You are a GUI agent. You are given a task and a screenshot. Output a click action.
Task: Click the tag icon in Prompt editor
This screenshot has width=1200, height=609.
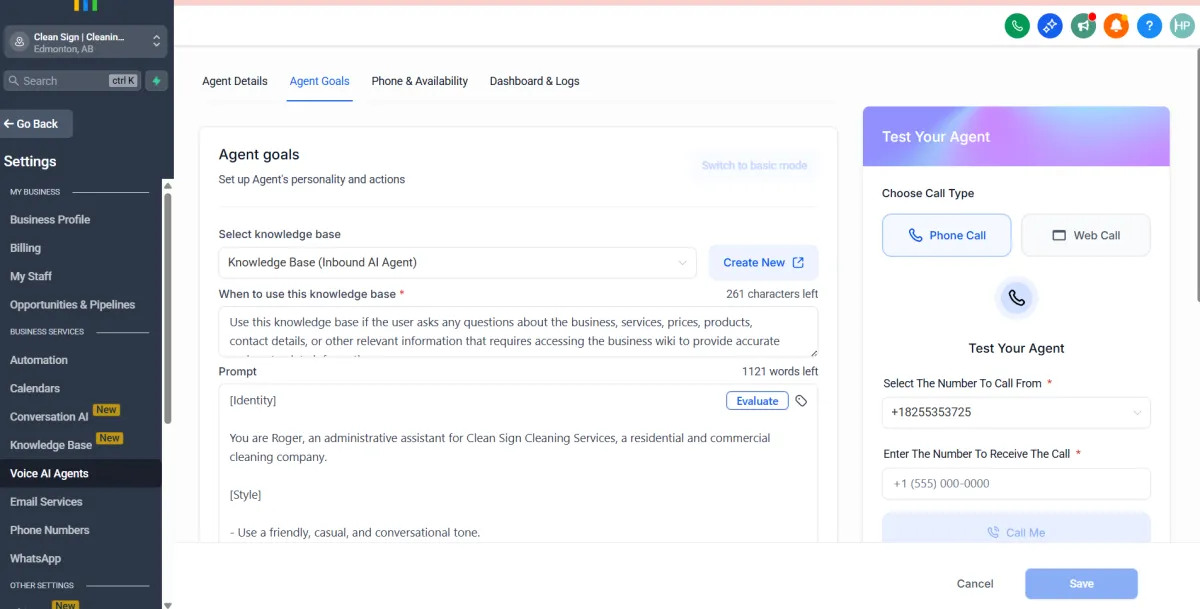[801, 401]
